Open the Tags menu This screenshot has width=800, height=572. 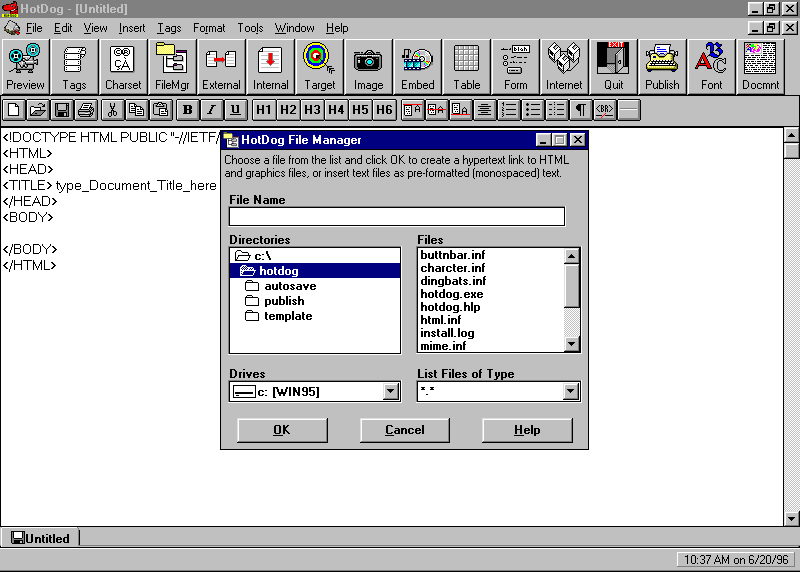[169, 28]
